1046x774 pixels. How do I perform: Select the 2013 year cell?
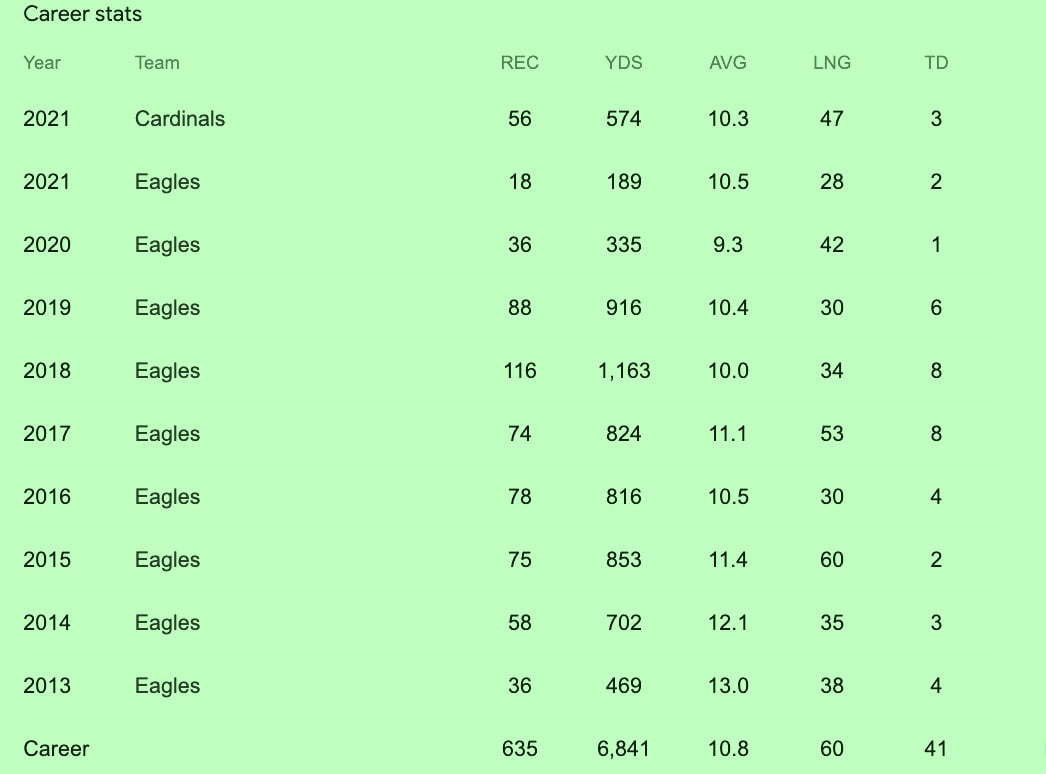(47, 686)
